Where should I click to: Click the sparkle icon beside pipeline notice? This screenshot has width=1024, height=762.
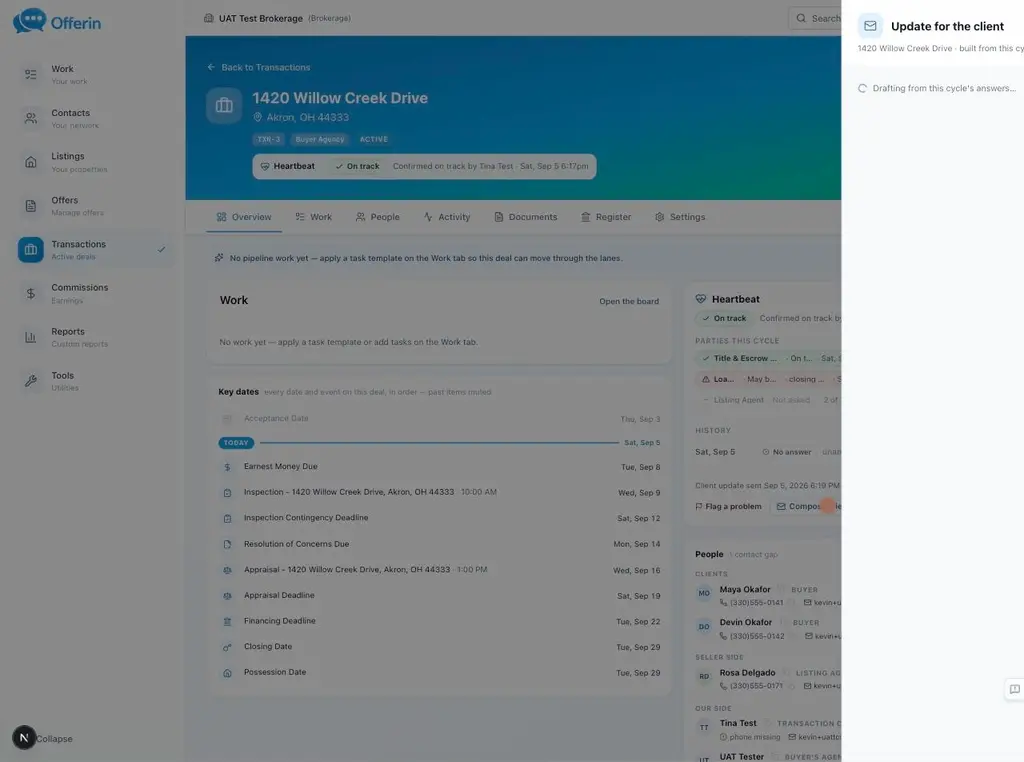point(219,258)
